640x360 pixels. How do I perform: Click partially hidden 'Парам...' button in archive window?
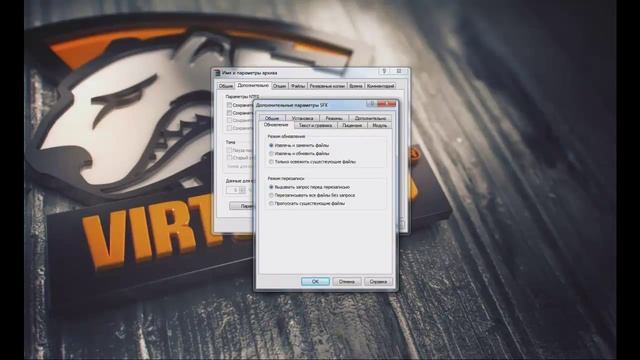242,206
